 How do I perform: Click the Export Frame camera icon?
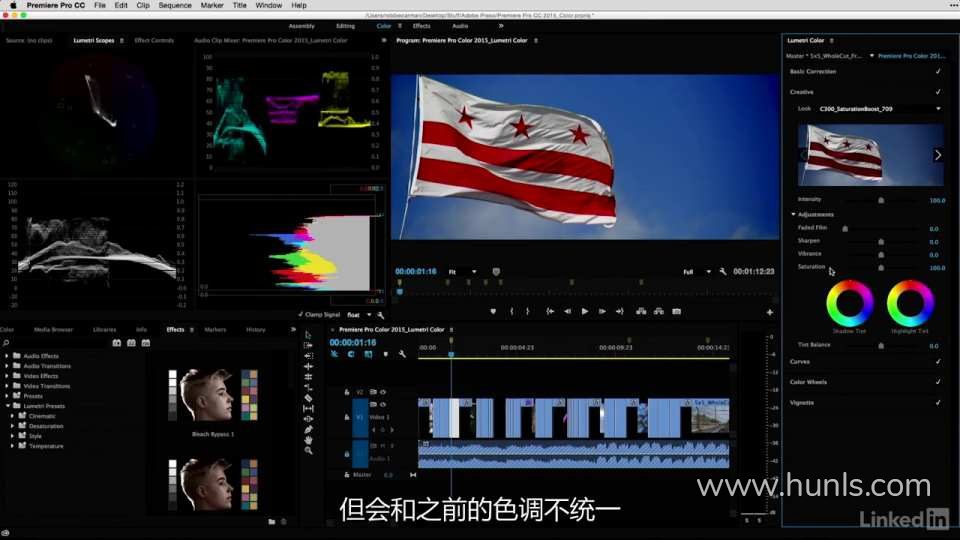point(677,312)
